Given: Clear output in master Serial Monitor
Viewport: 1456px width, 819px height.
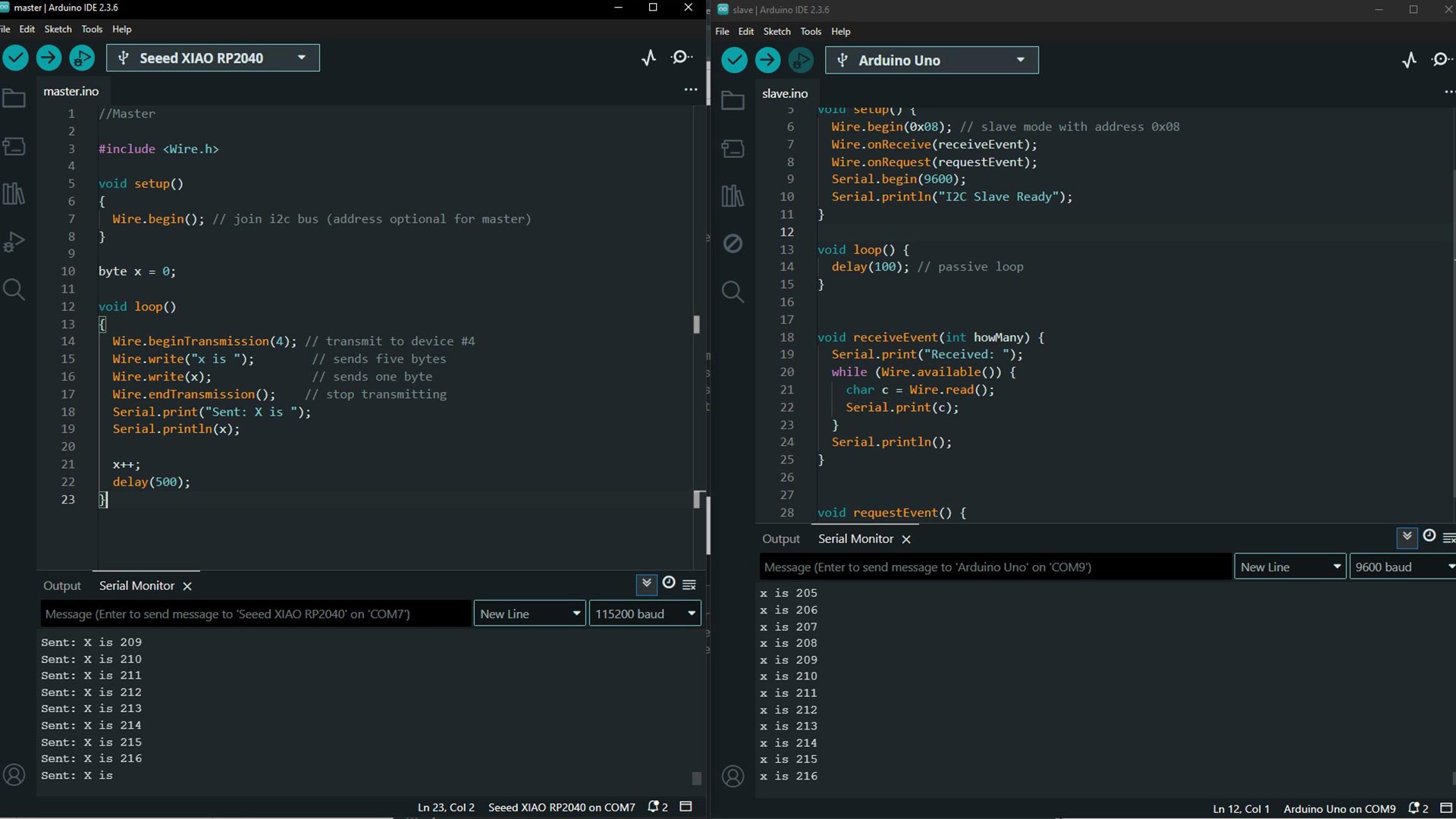Looking at the screenshot, I should point(689,585).
